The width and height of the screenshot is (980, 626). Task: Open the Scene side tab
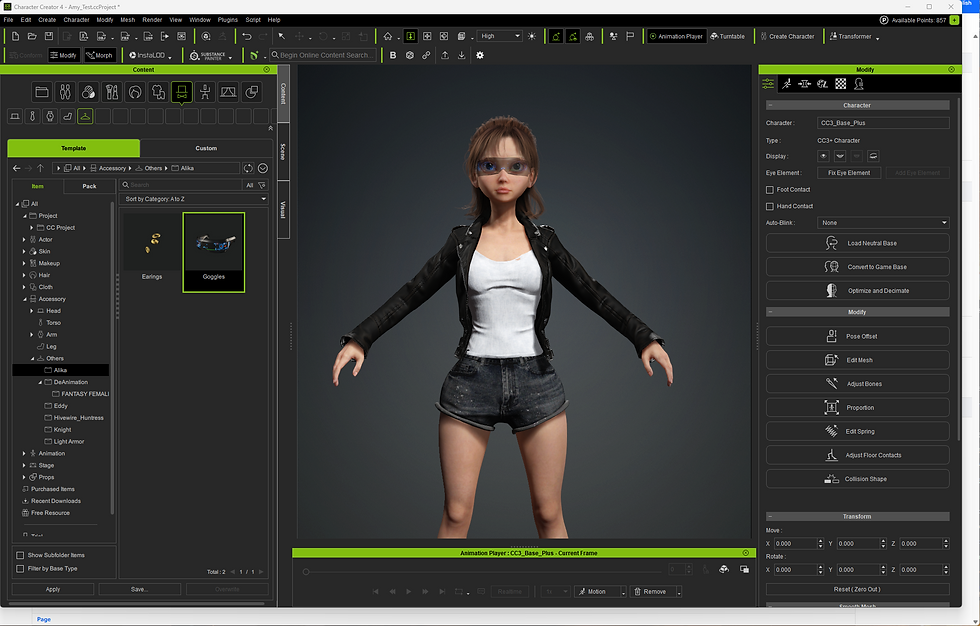(282, 152)
